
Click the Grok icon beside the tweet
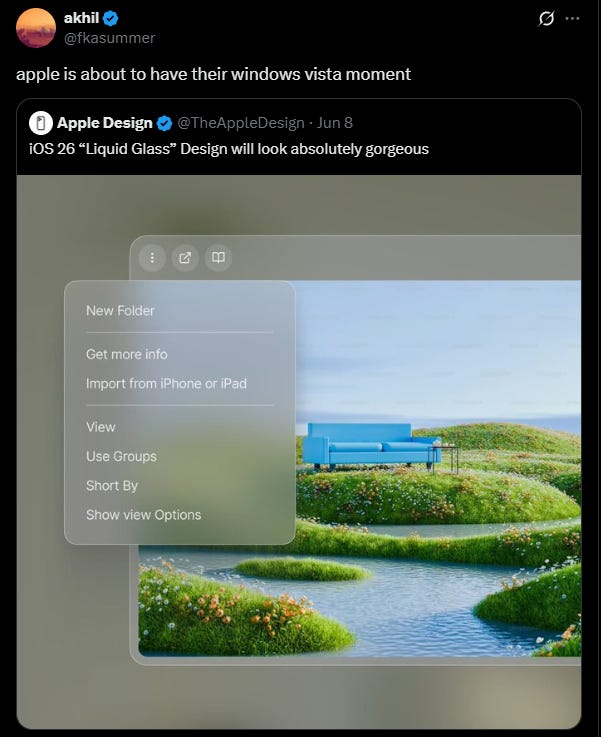(546, 19)
